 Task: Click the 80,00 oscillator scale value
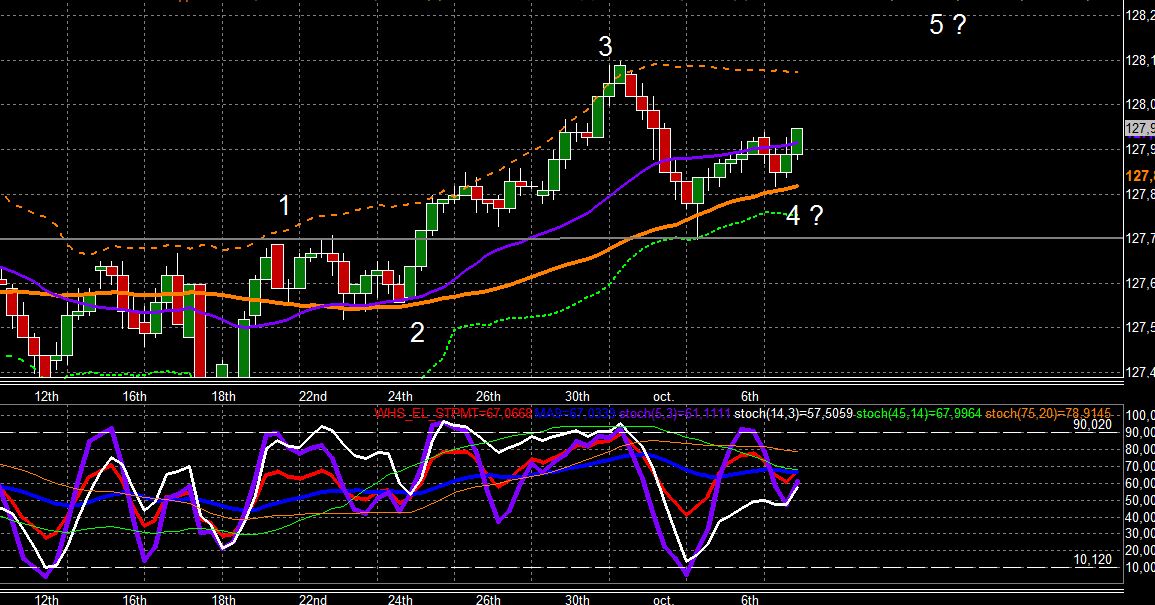point(1140,450)
